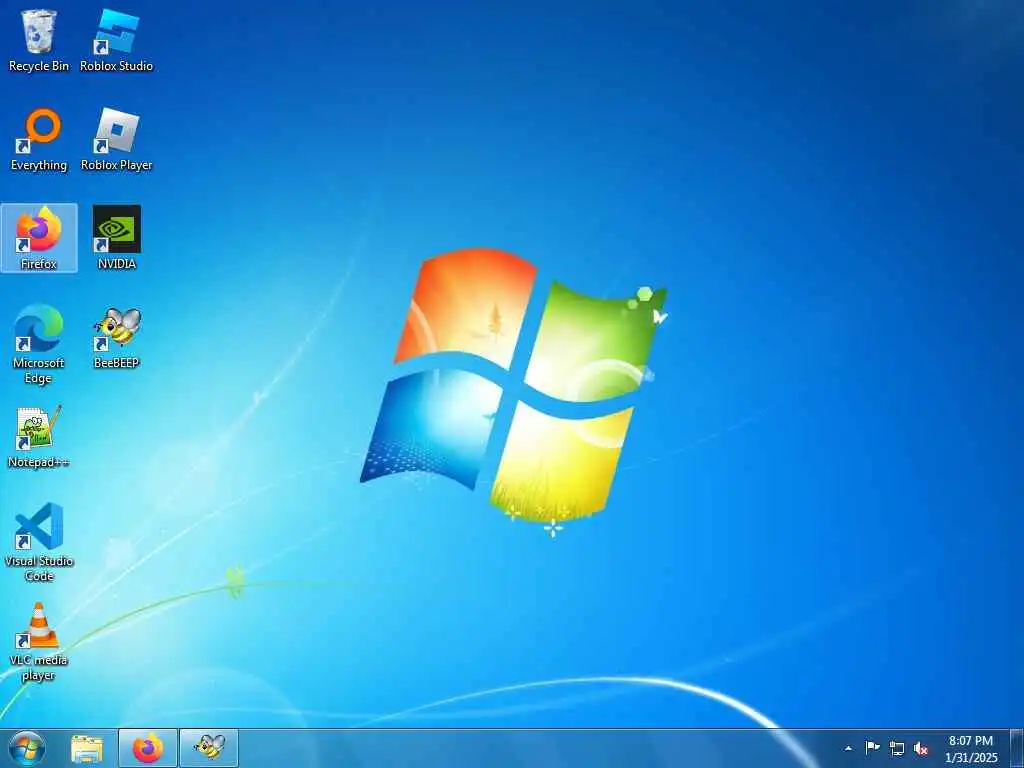Open the Windows Start menu orb
1024x768 pixels.
27,748
